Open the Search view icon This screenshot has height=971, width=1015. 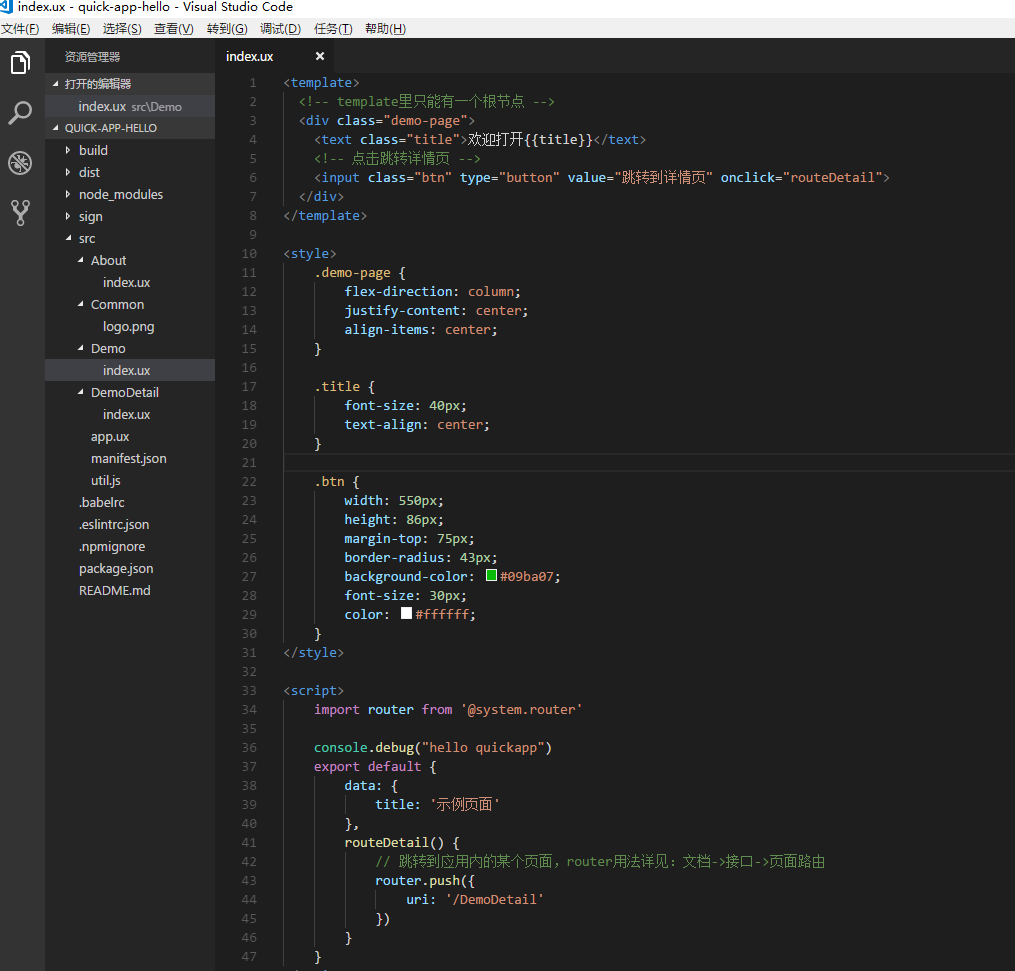(20, 113)
